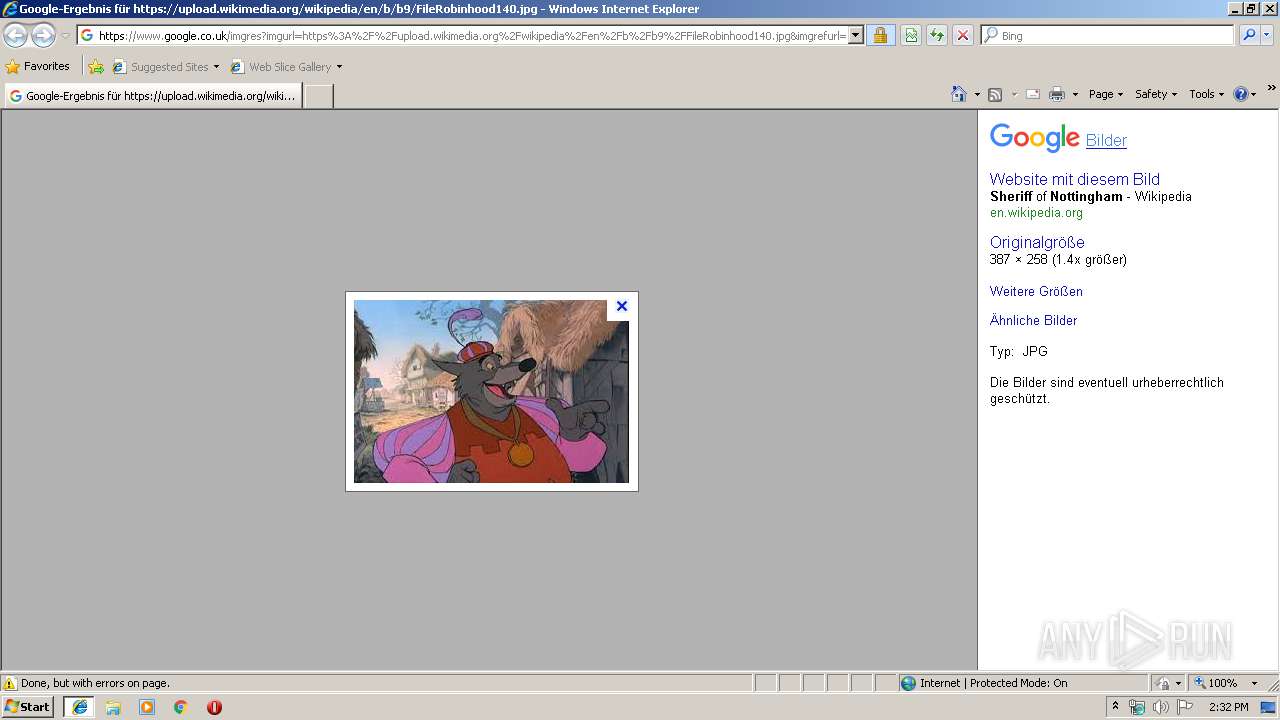This screenshot has height=720, width=1280.
Task: Click the 2:32 PM system clock
Action: 1228,707
